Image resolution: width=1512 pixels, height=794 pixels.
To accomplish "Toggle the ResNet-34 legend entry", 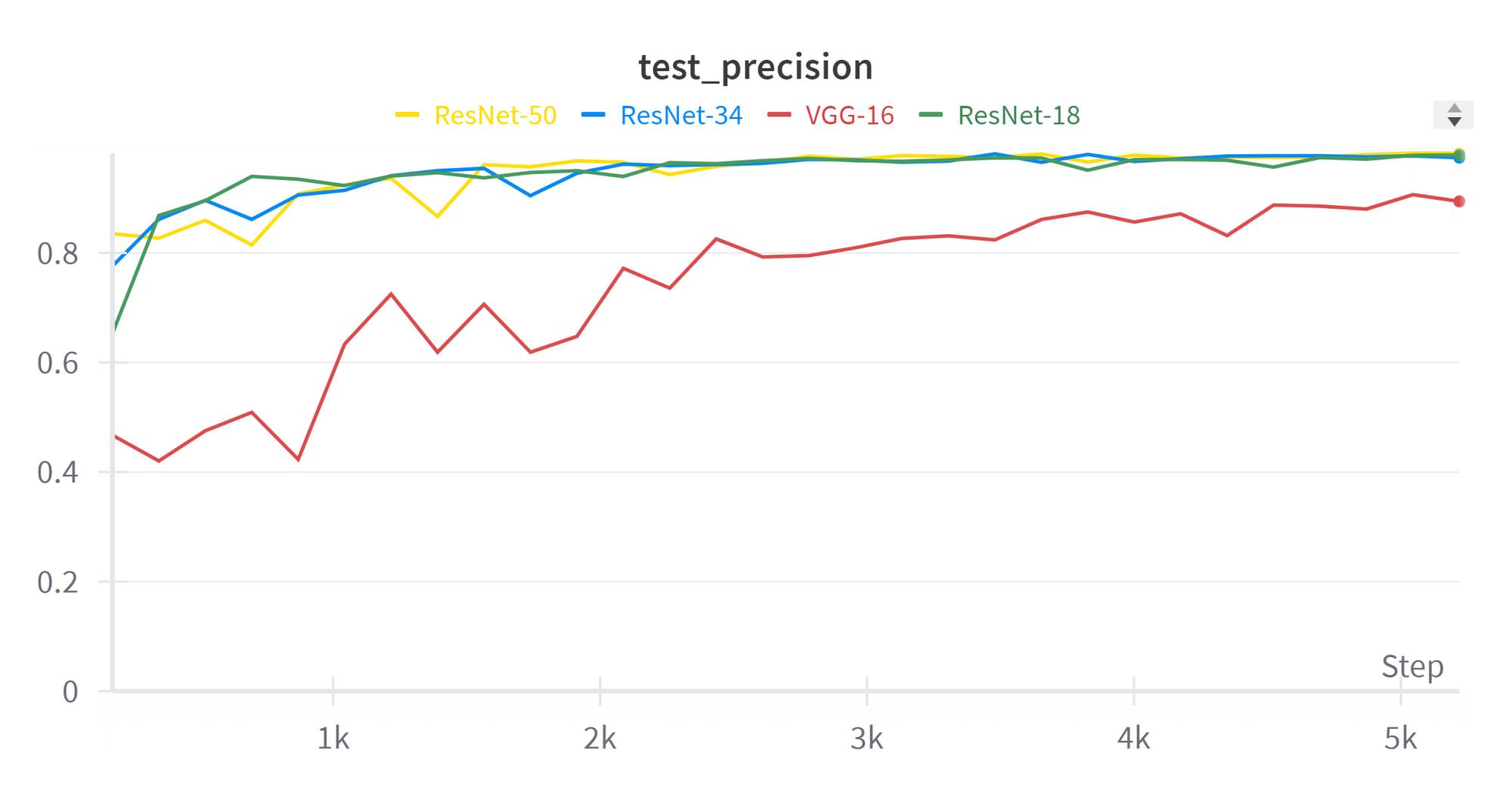I will click(680, 116).
